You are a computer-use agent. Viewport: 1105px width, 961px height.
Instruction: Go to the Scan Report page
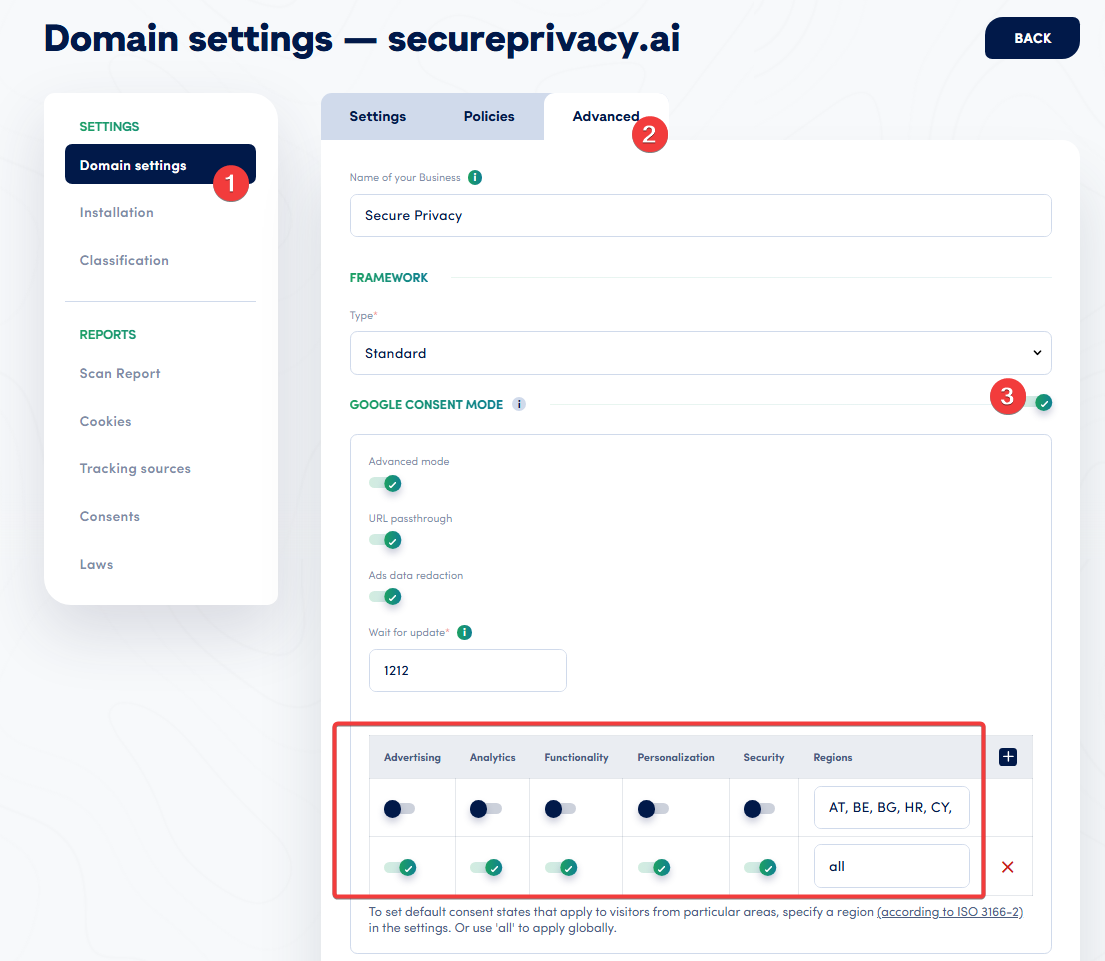click(x=119, y=373)
